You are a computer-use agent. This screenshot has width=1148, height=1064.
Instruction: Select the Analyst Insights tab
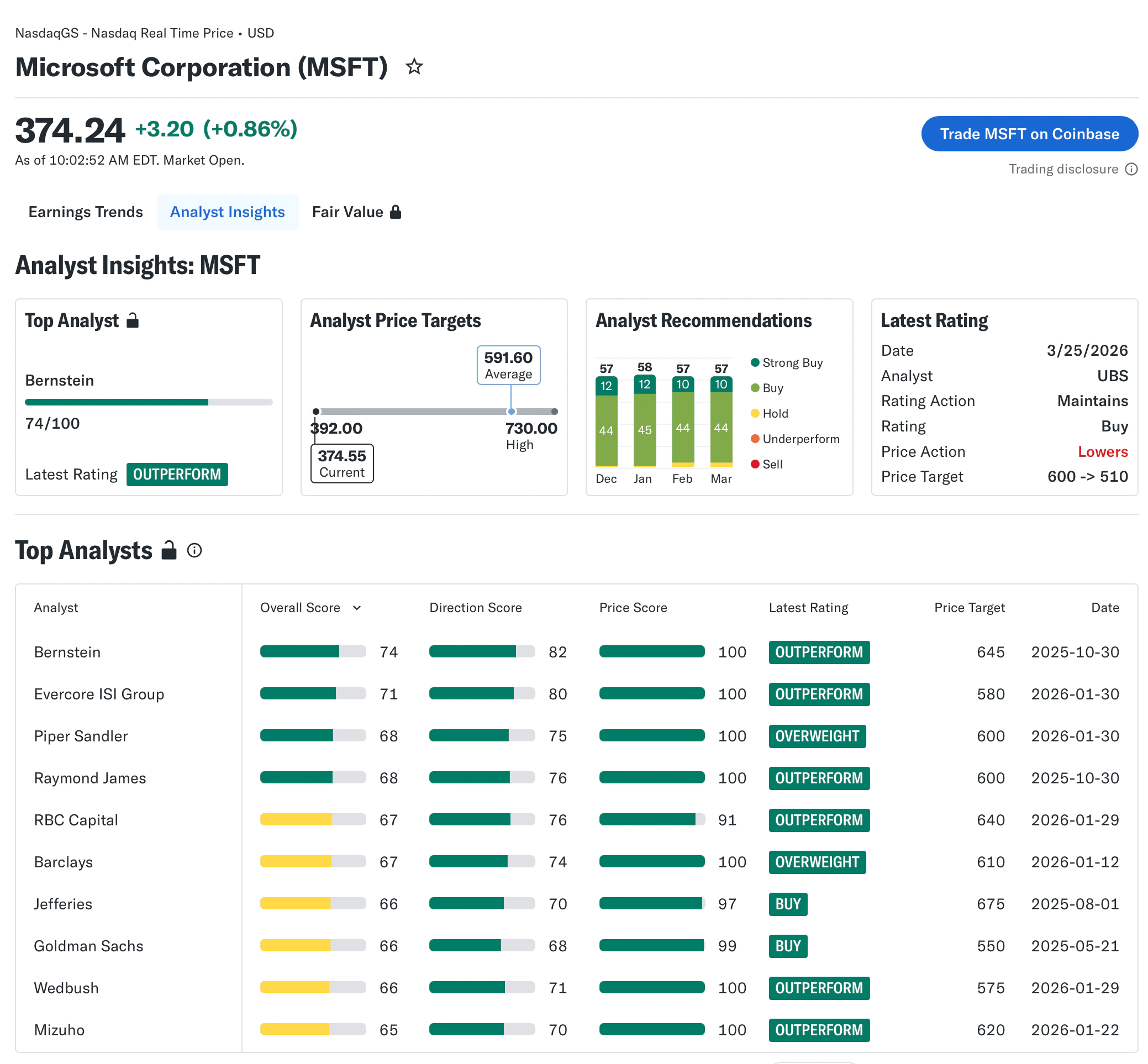tap(228, 212)
